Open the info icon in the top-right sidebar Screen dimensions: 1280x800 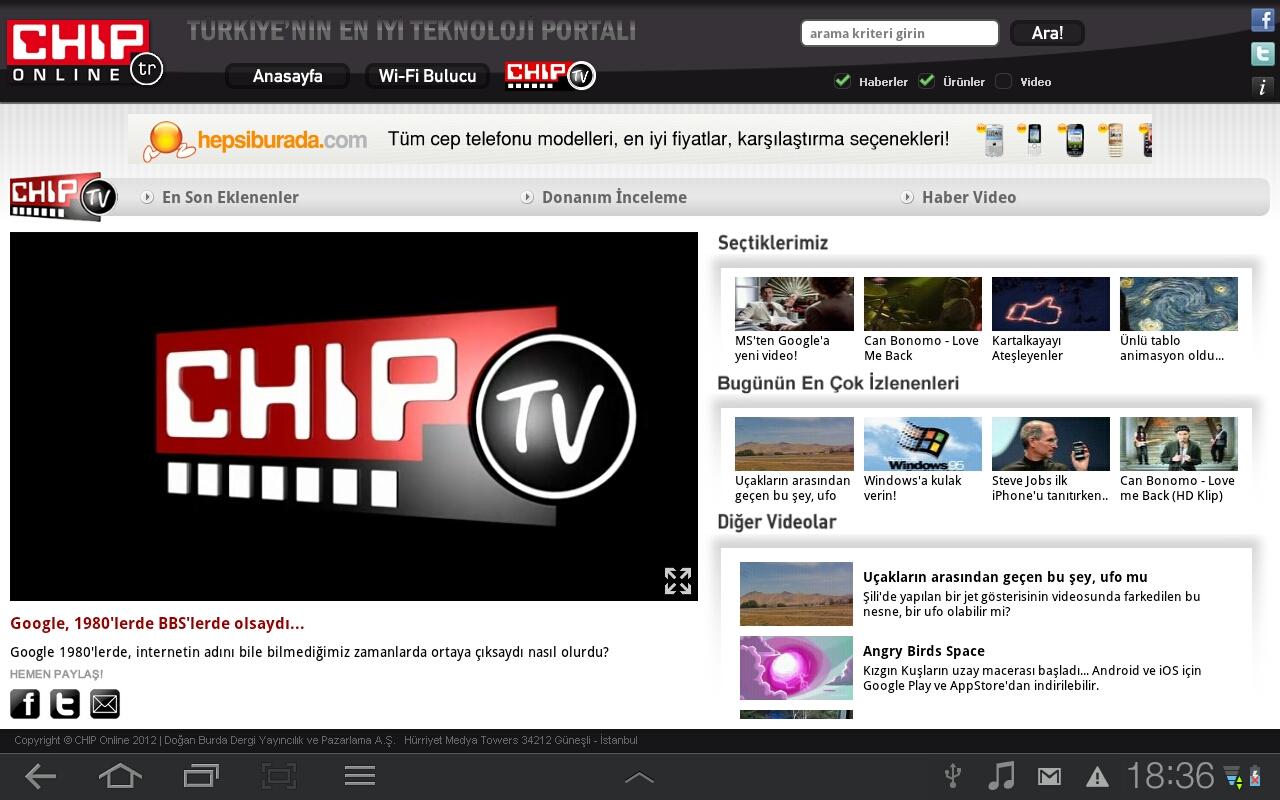1263,87
